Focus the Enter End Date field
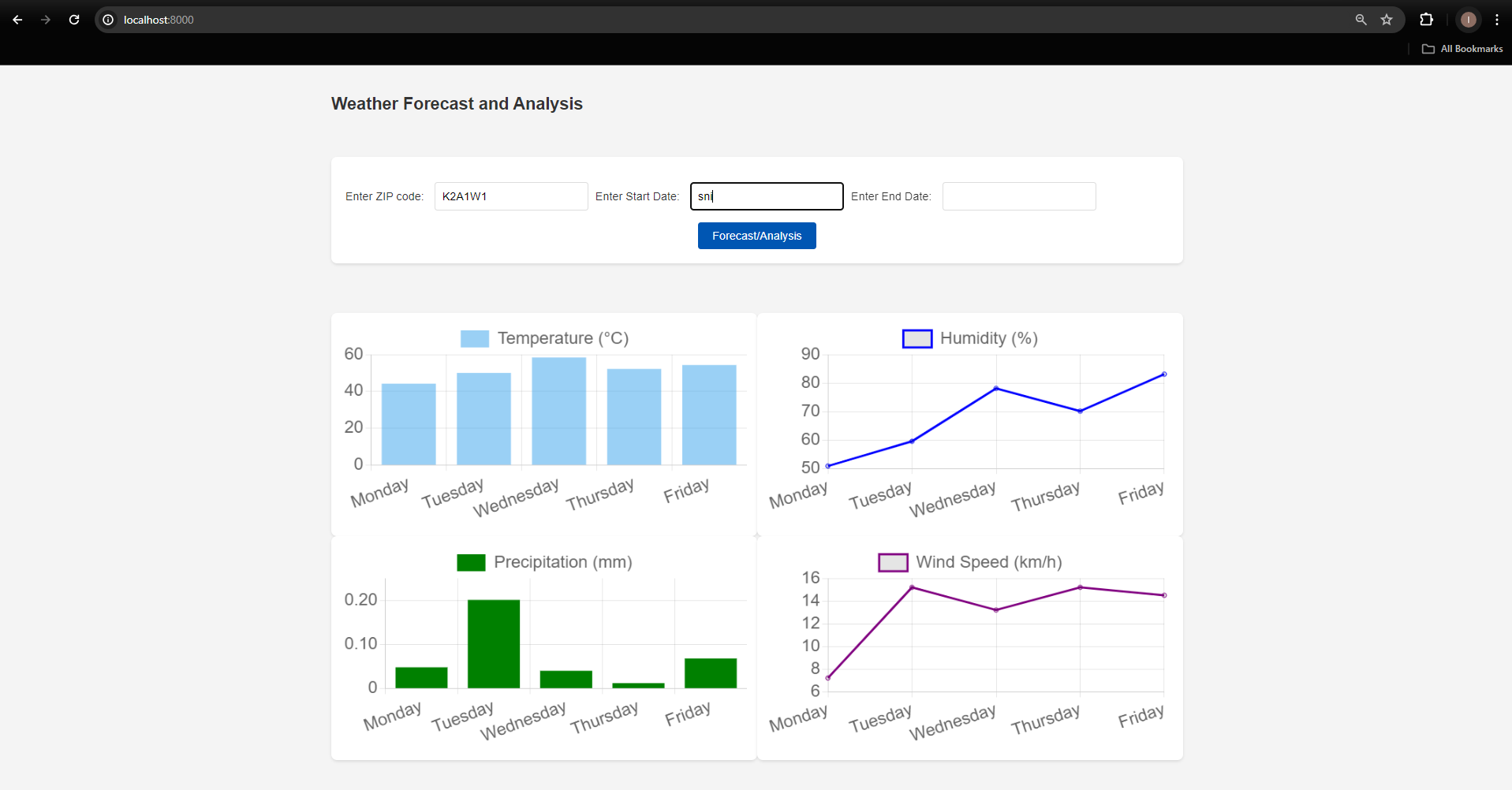 pyautogui.click(x=1019, y=196)
